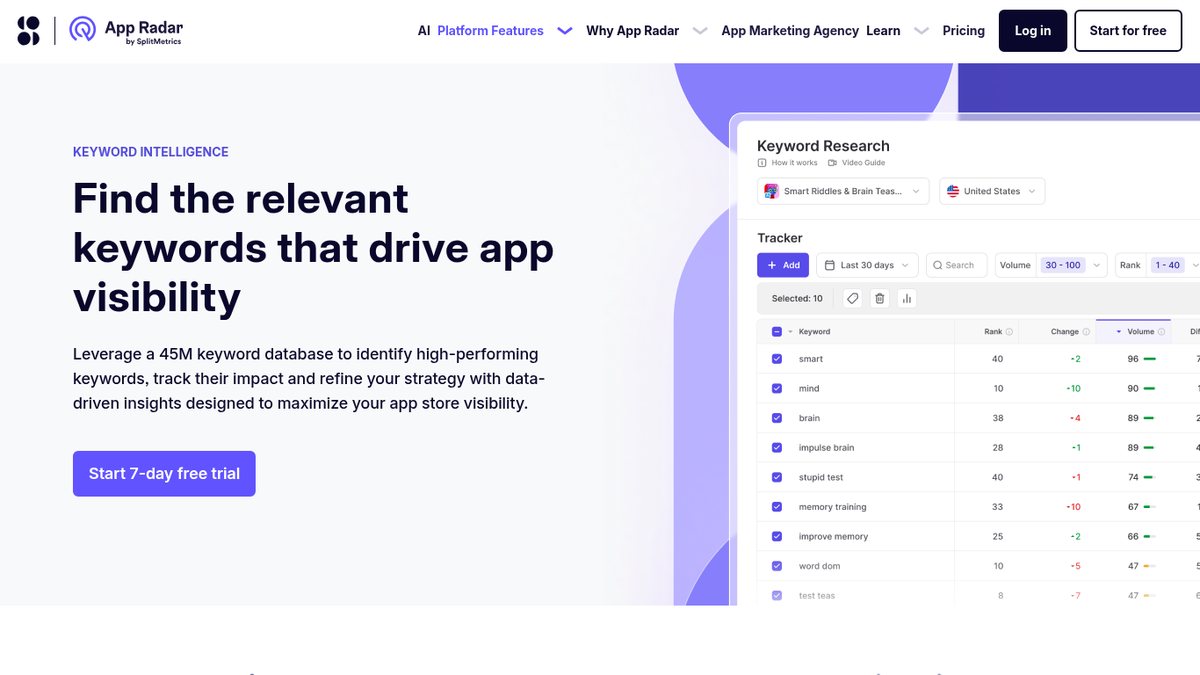Open the United States country dropdown

tap(992, 191)
